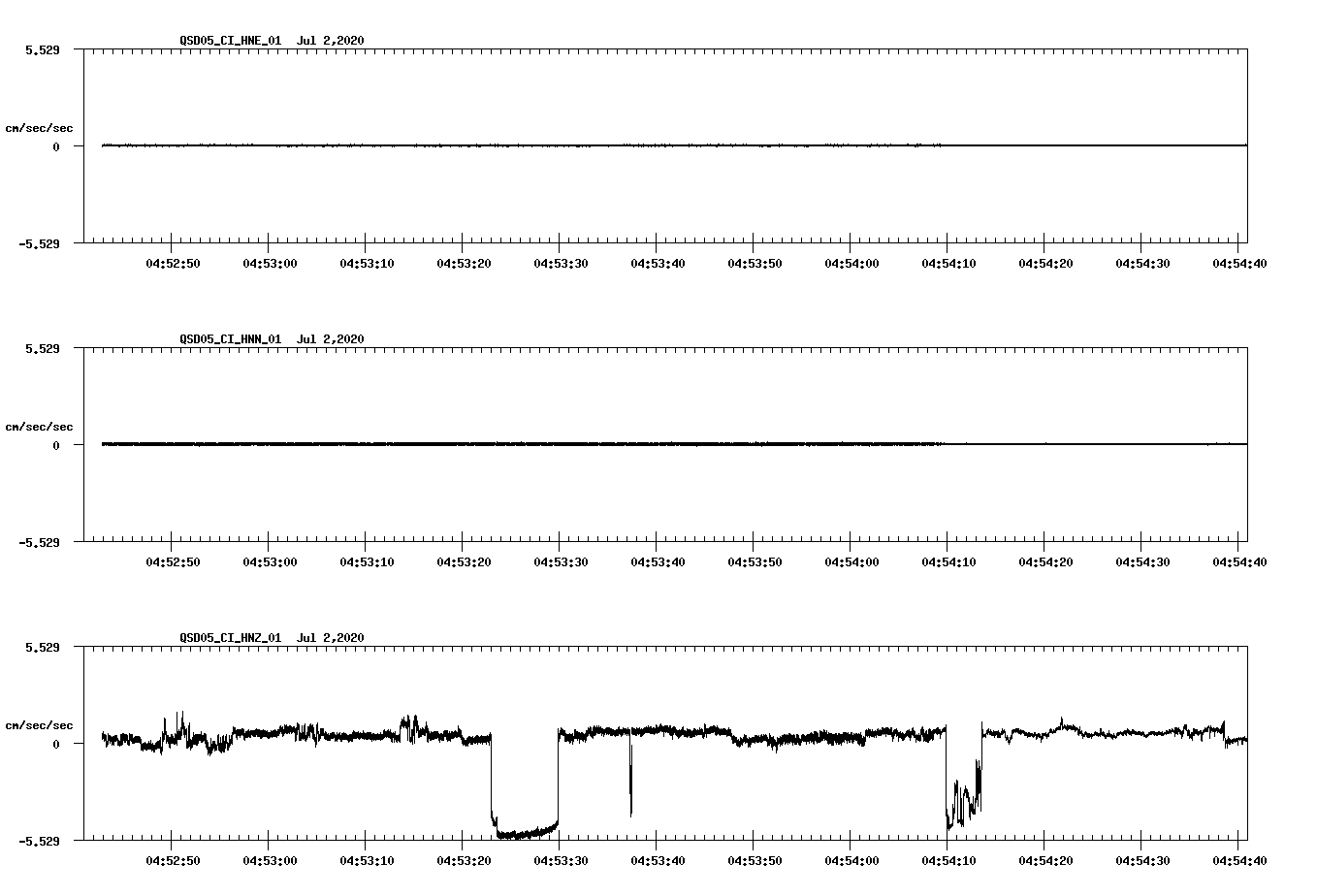Click 04:53:00 time label under HNE plot
Screen dimensions: 1317x896
(270, 263)
